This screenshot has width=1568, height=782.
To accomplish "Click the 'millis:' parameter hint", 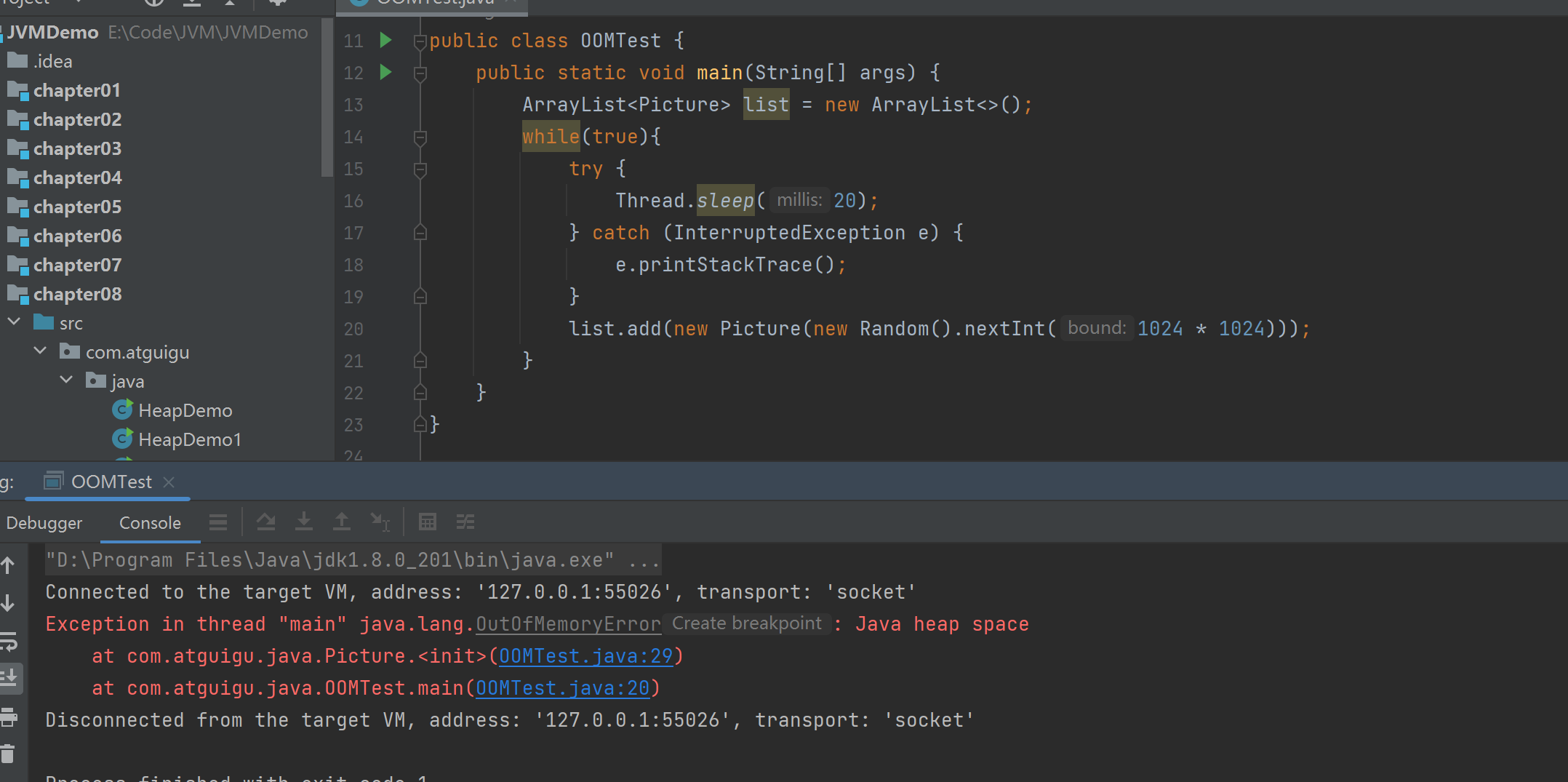I will [x=799, y=200].
